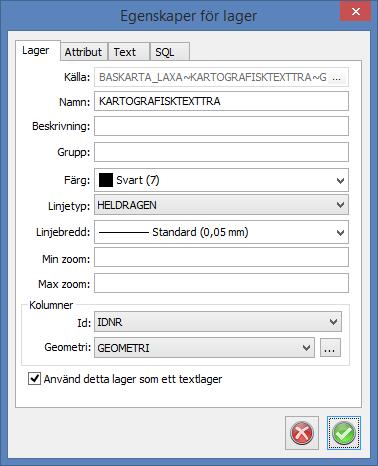The height and width of the screenshot is (466, 378).
Task: Cancel with the red X button
Action: coord(302,433)
